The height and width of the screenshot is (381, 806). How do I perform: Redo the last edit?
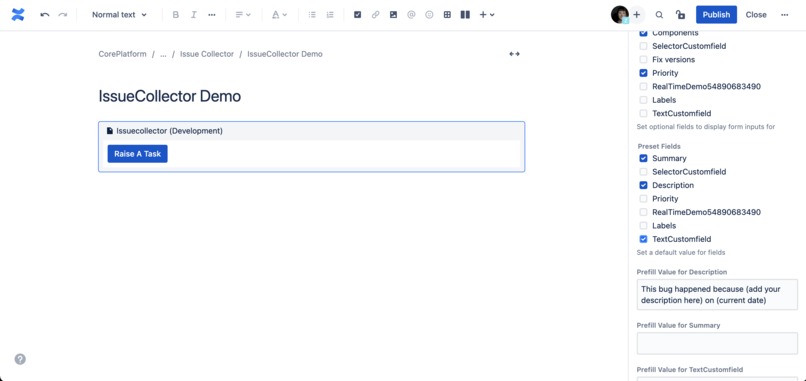click(63, 15)
